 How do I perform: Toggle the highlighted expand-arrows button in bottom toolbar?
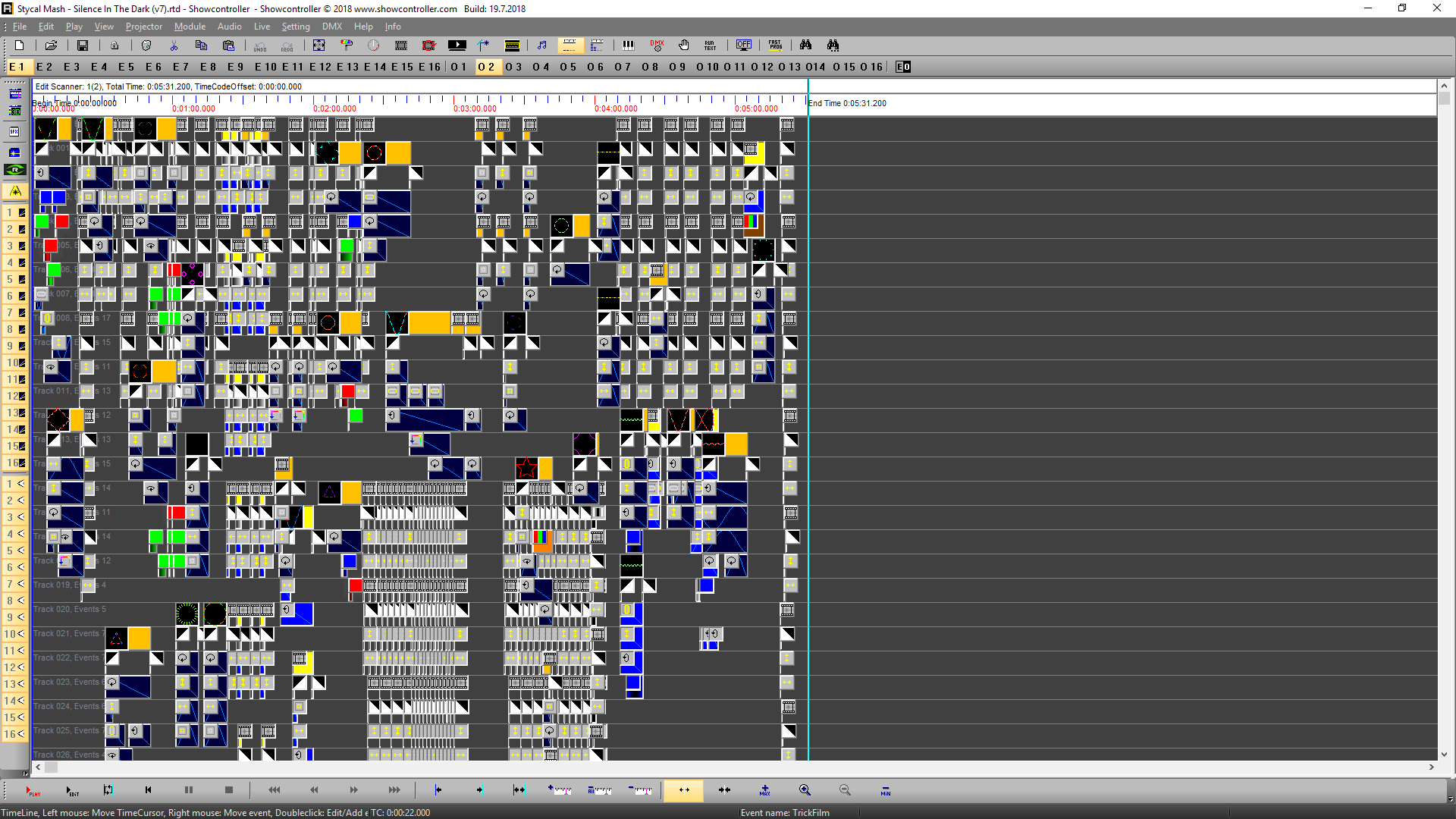coord(684,790)
